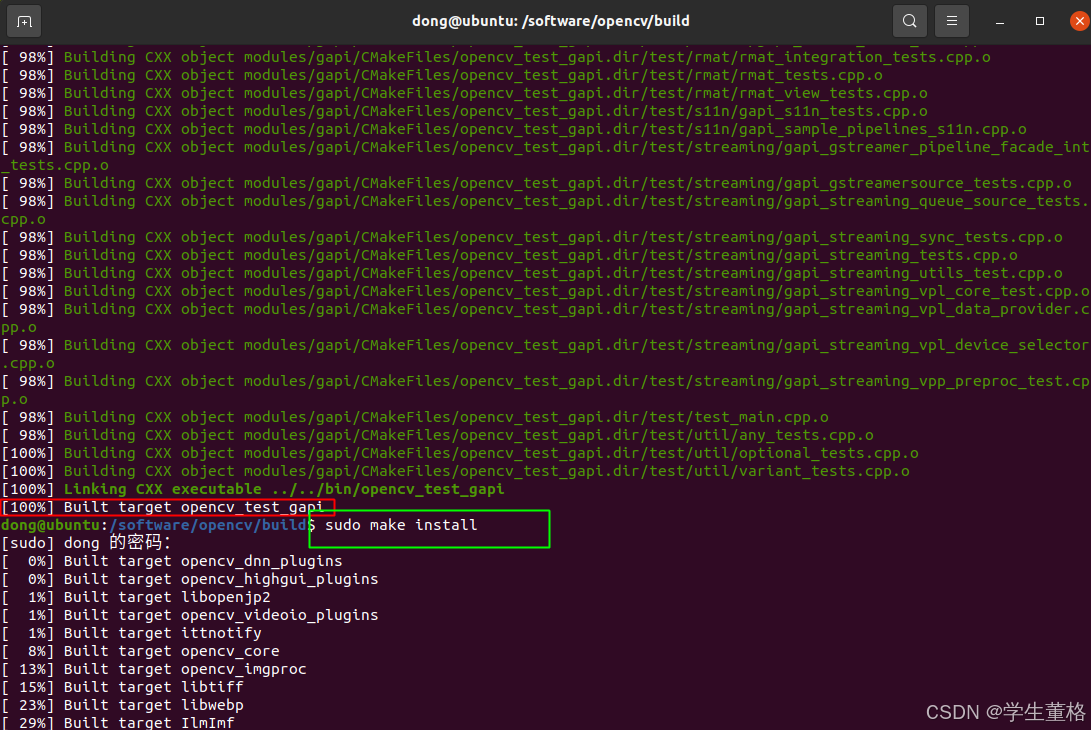This screenshot has width=1091, height=730.
Task: Open the terminal hamburger menu
Action: click(x=951, y=21)
